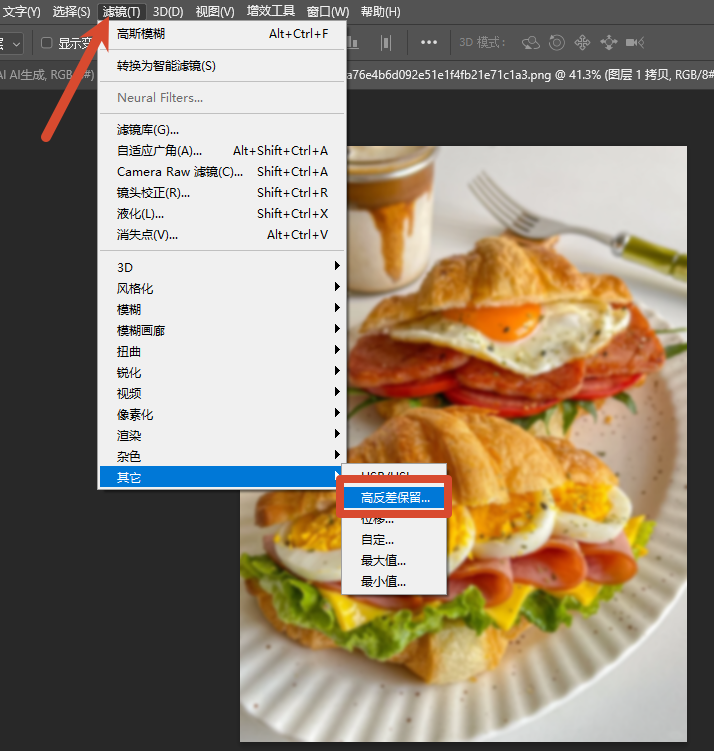Click the 3D orbit camera icon

click(x=531, y=43)
